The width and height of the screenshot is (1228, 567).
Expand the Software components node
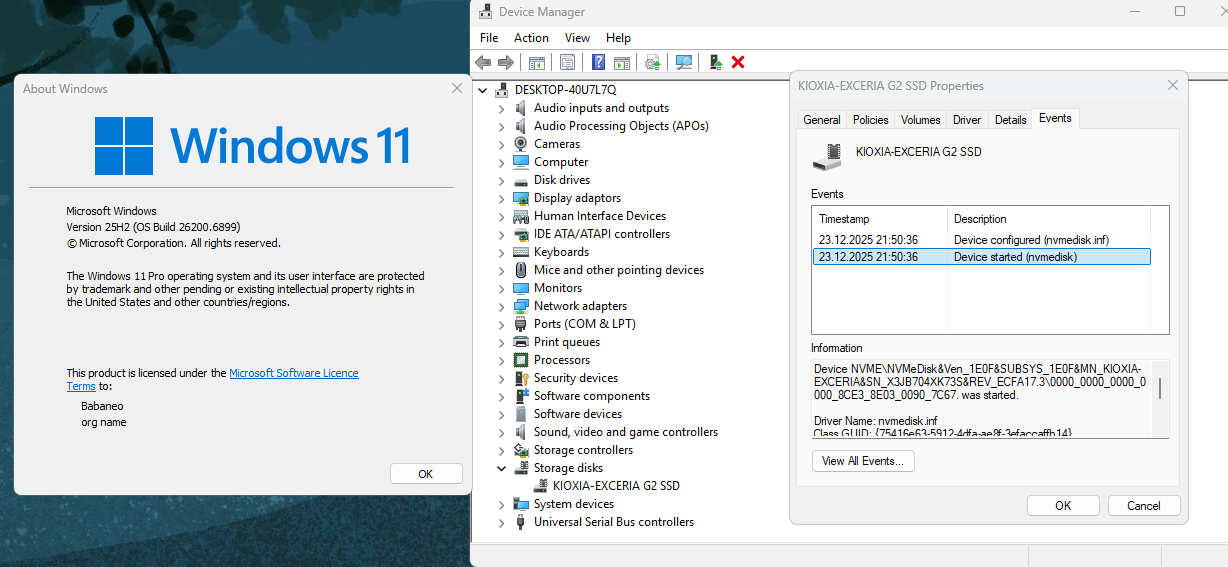(502, 396)
